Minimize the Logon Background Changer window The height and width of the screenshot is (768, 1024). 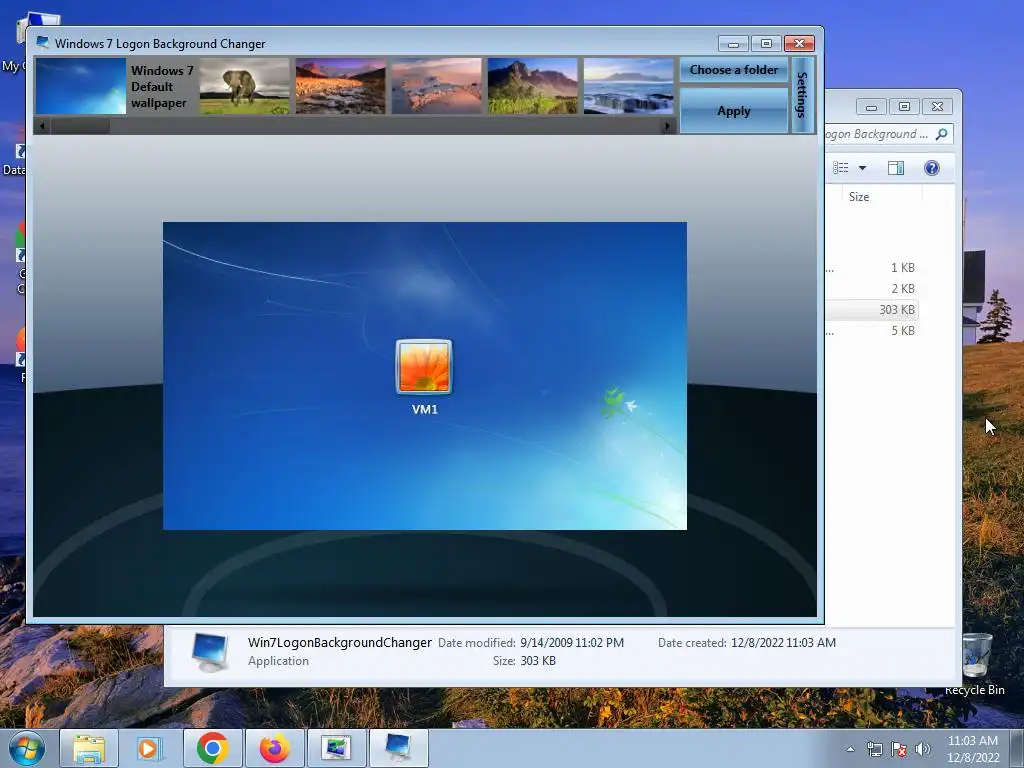(733, 44)
